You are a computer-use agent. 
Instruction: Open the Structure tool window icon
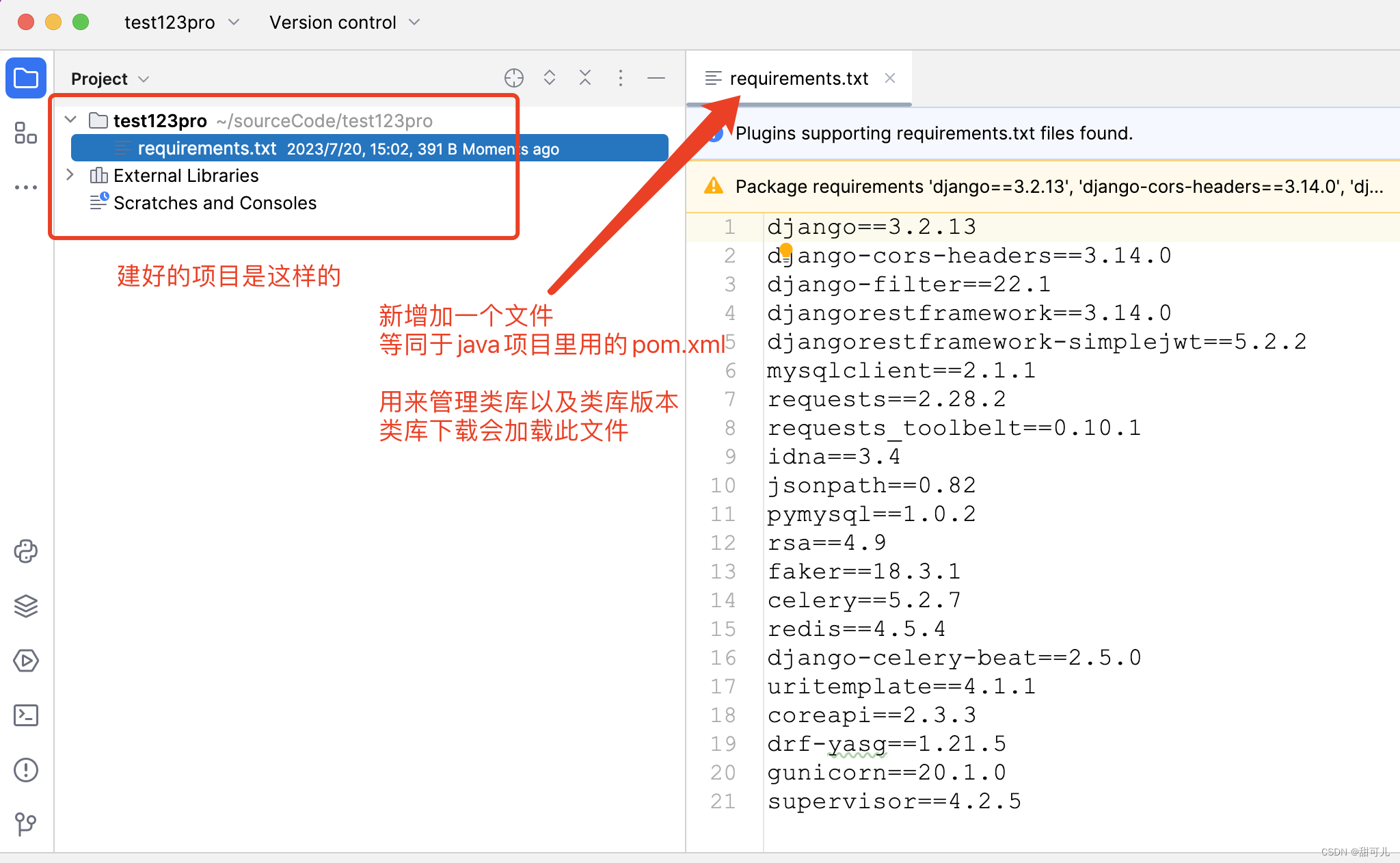[x=26, y=133]
